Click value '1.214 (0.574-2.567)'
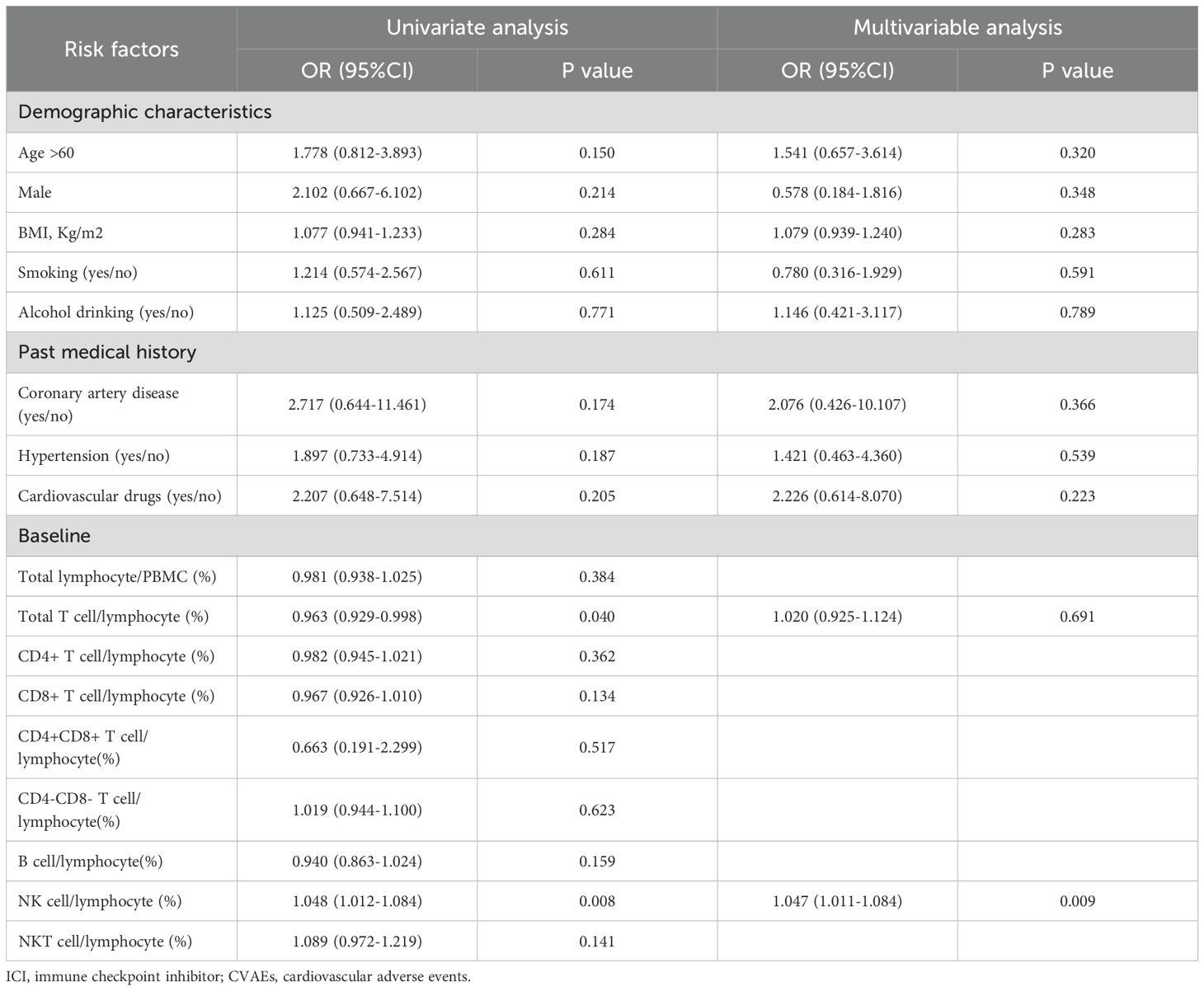 [357, 272]
